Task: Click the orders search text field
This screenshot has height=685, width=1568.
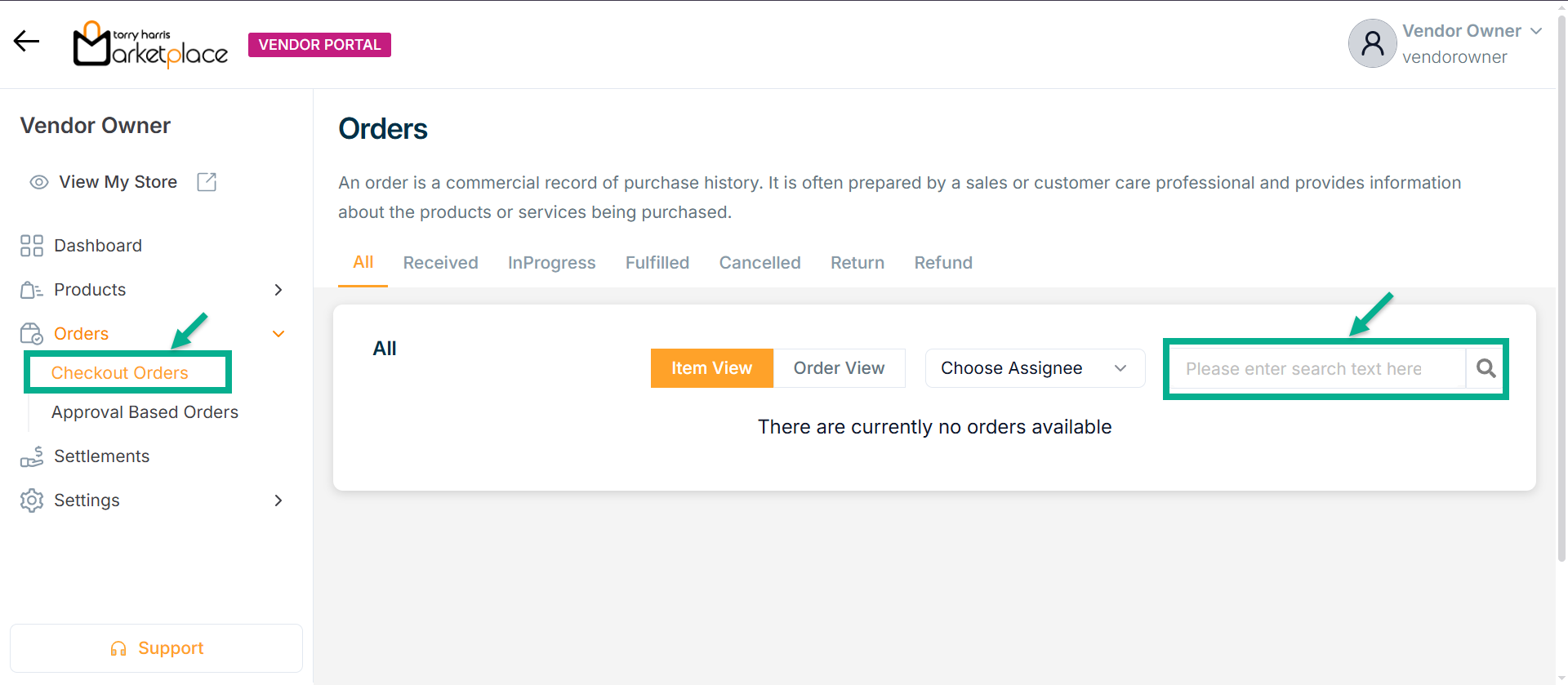Action: (1316, 369)
